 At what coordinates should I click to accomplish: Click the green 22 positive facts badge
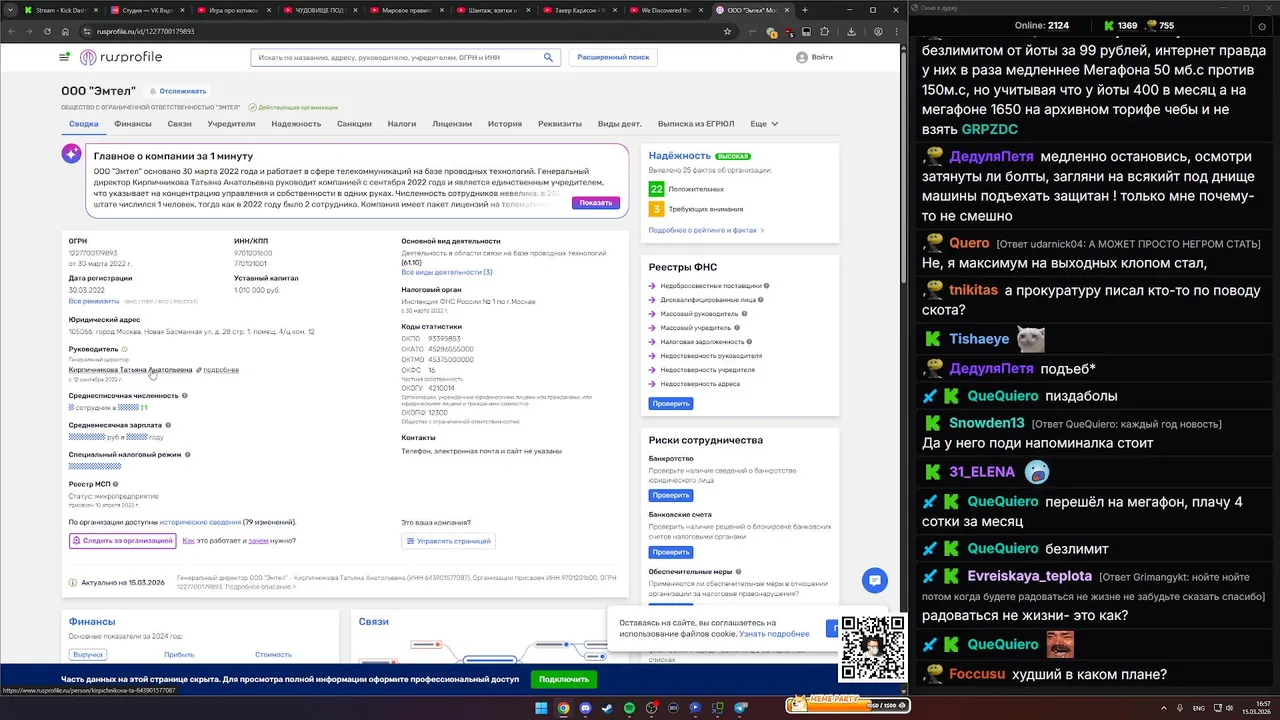pyautogui.click(x=656, y=188)
